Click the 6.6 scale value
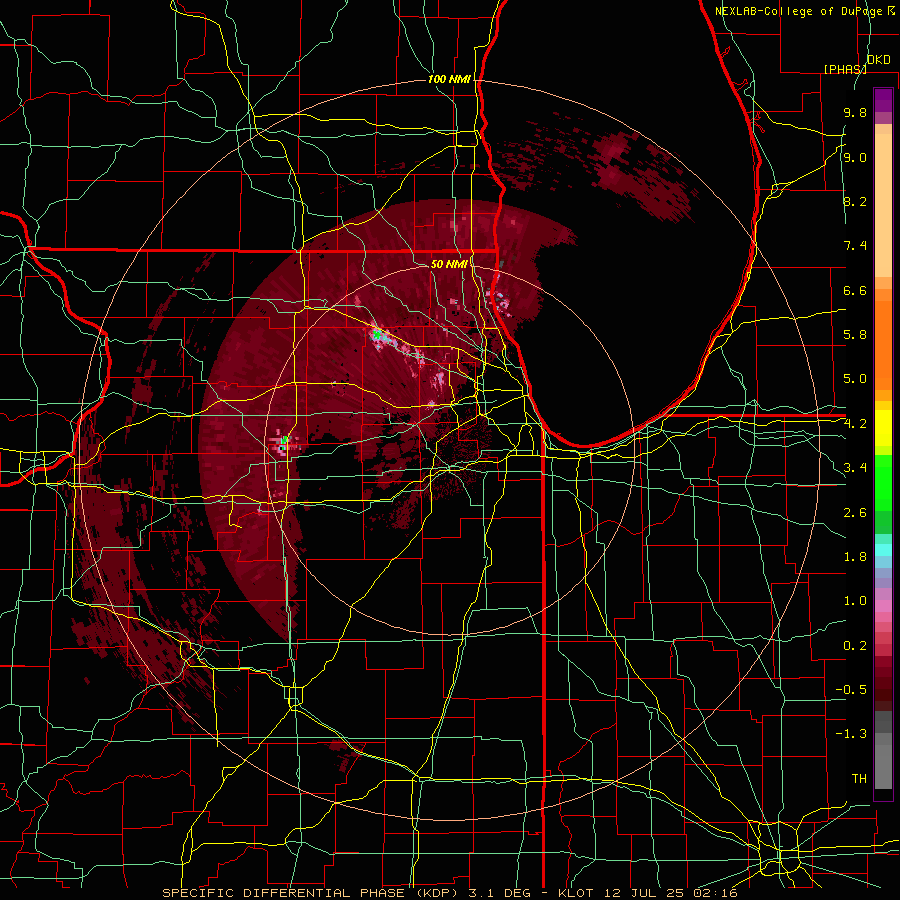The width and height of the screenshot is (900, 900). pos(855,290)
